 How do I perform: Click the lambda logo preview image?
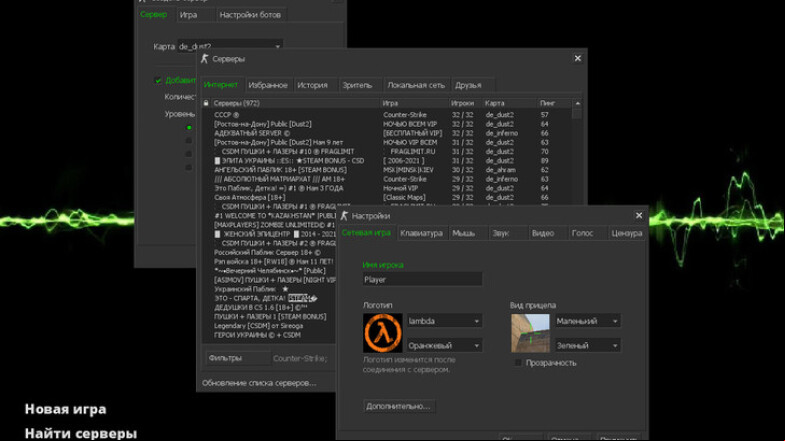coord(382,333)
